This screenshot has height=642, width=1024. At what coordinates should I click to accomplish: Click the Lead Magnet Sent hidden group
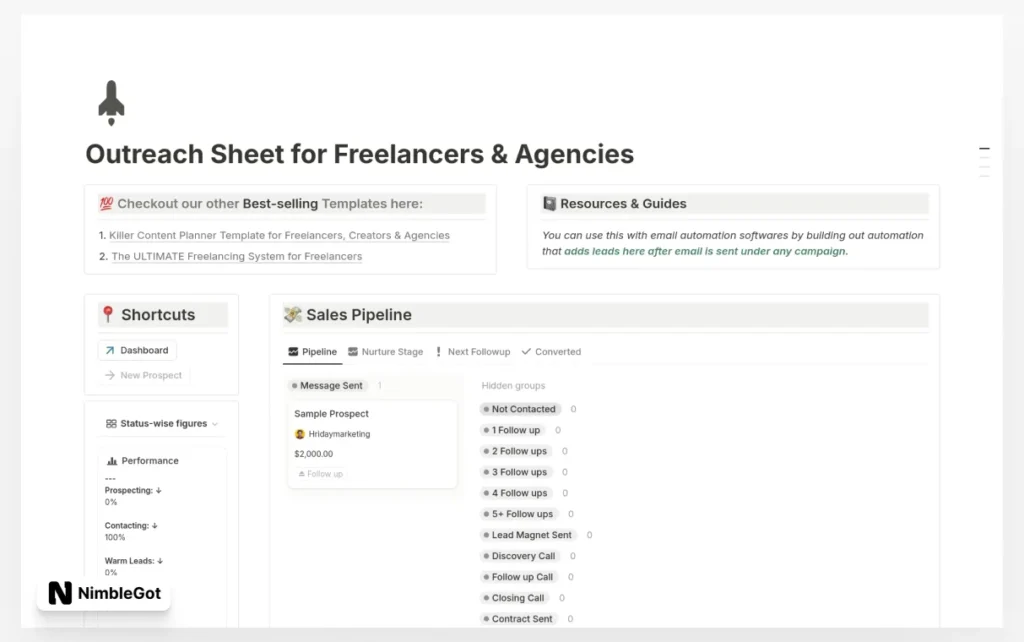coord(528,534)
